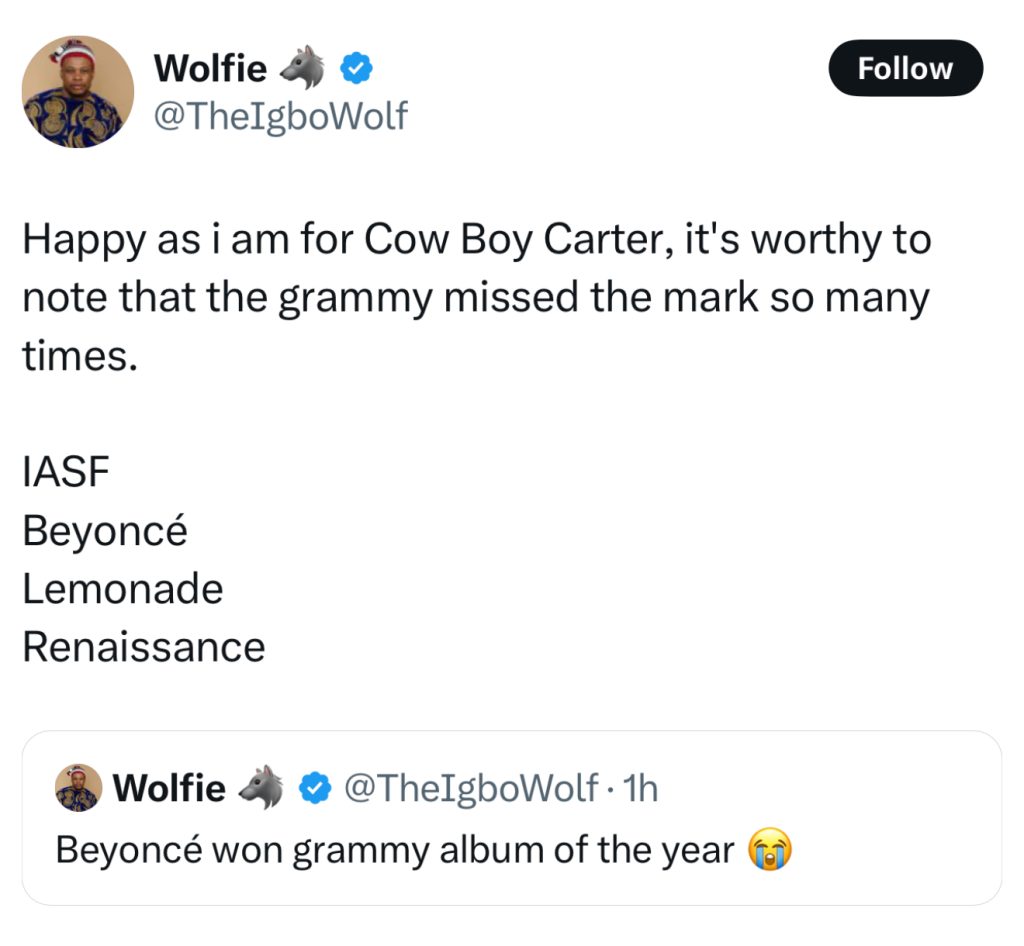The width and height of the screenshot is (1024, 946).
Task: Click the verified badge in the quoted tweet
Action: click(x=316, y=789)
